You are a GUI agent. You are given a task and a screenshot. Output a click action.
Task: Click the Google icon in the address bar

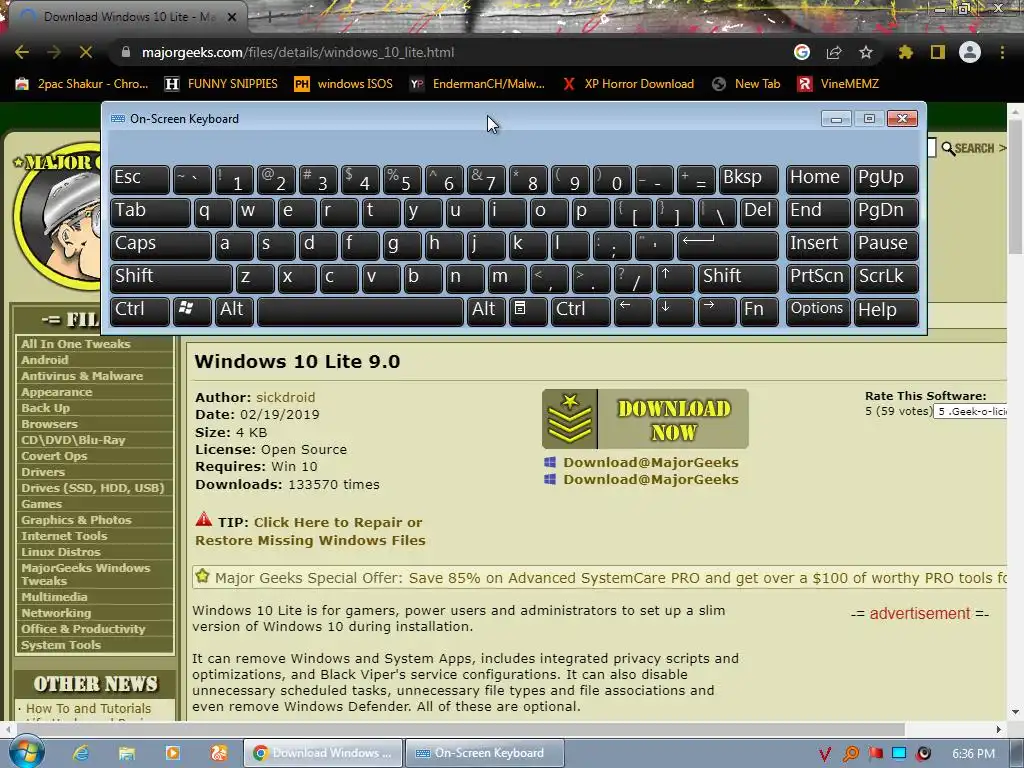tap(802, 52)
